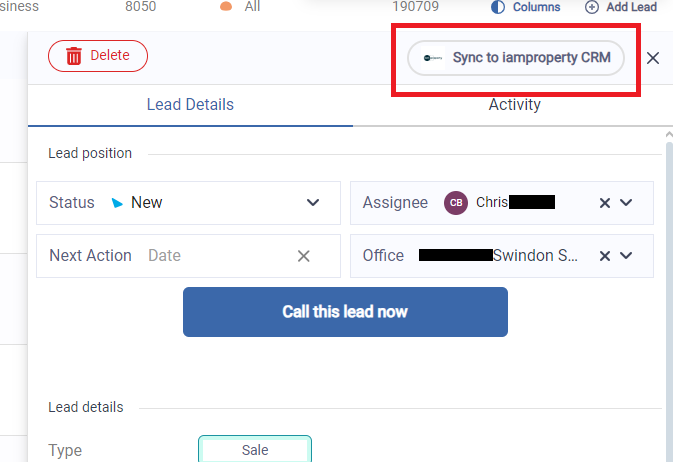
Task: Click the scroll up arrow
Action: tap(668, 135)
